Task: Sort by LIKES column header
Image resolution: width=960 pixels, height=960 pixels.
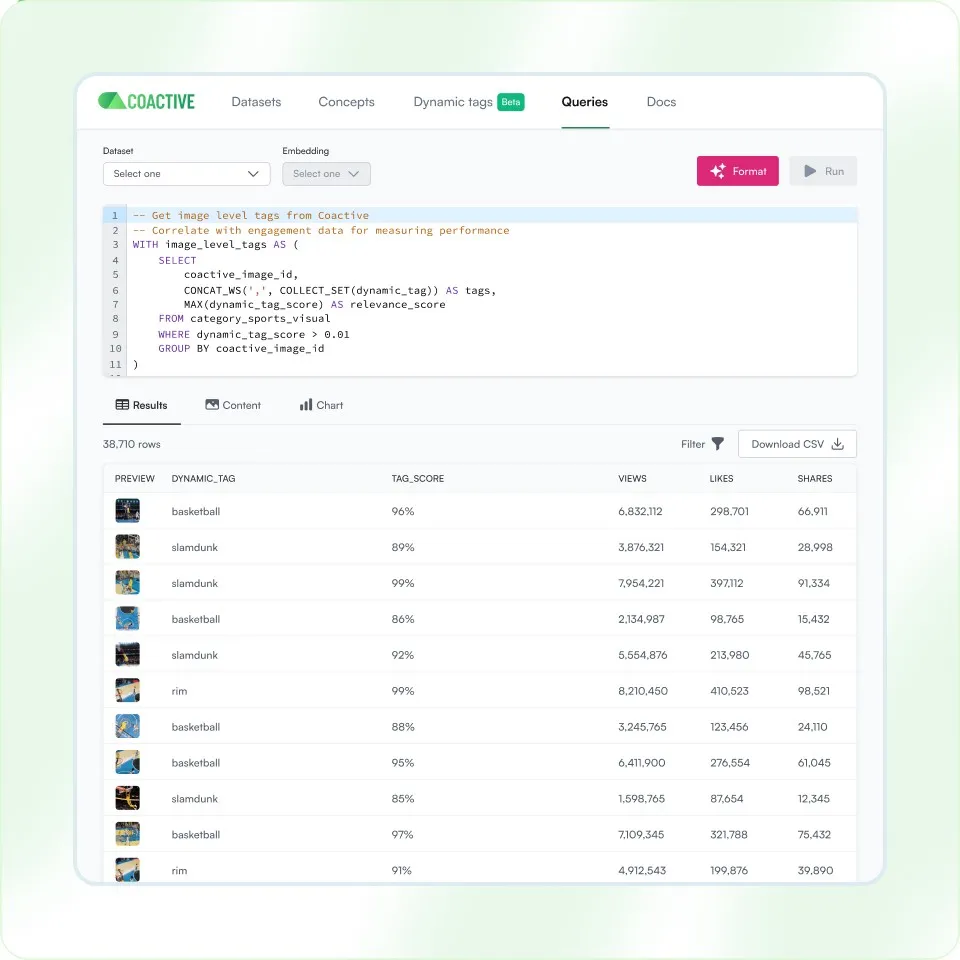Action: tap(721, 479)
